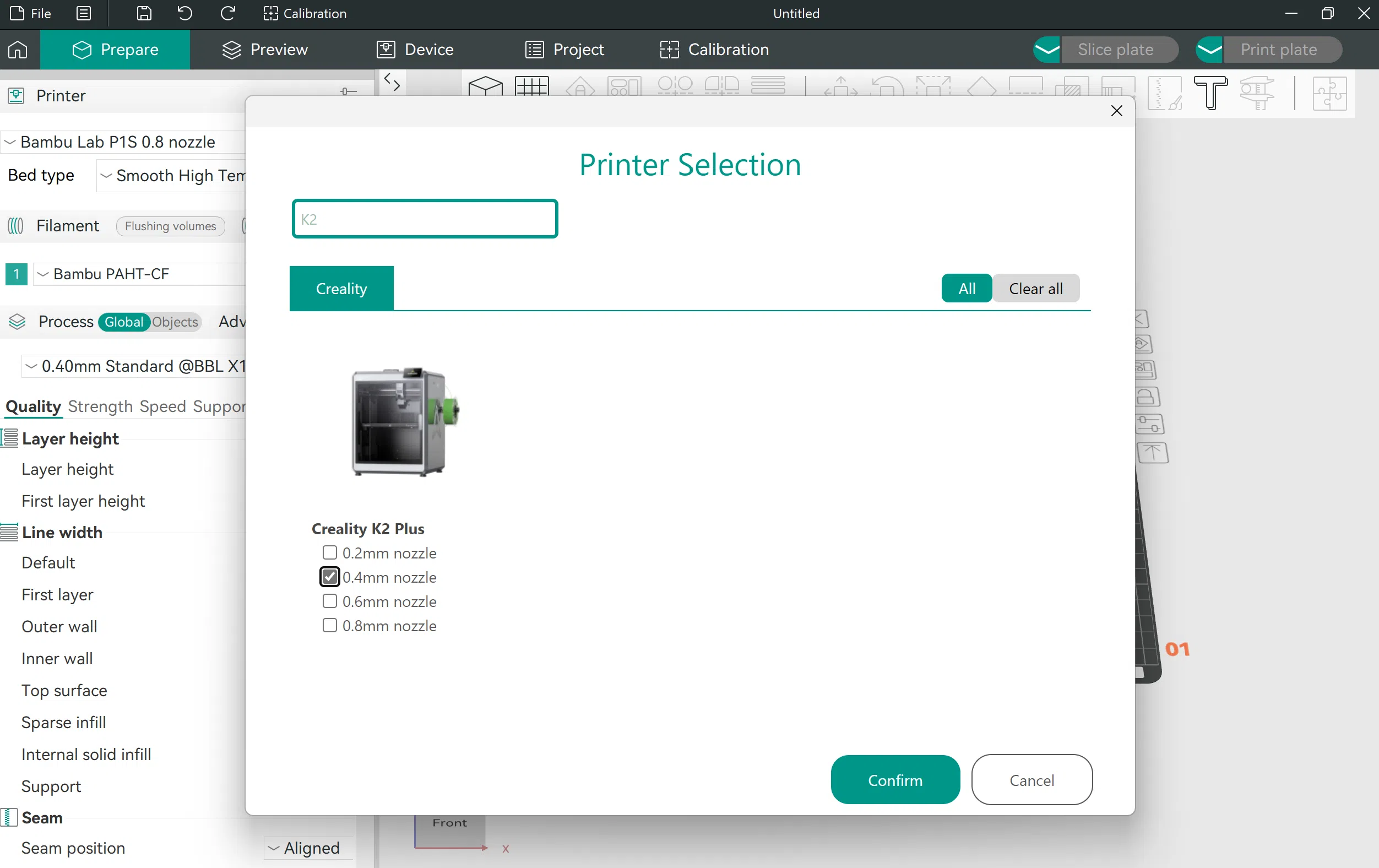
Task: Click the Variable layer height icon
Action: pos(768,86)
